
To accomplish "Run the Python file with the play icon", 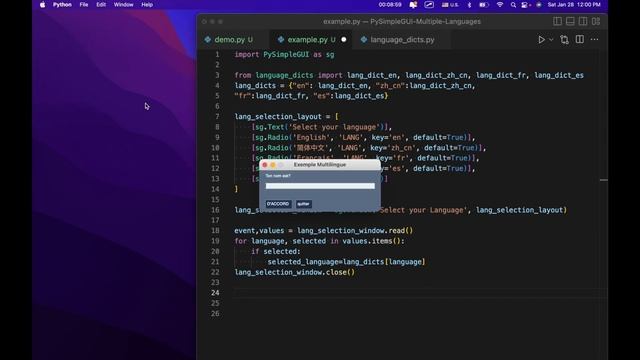I will pyautogui.click(x=541, y=40).
